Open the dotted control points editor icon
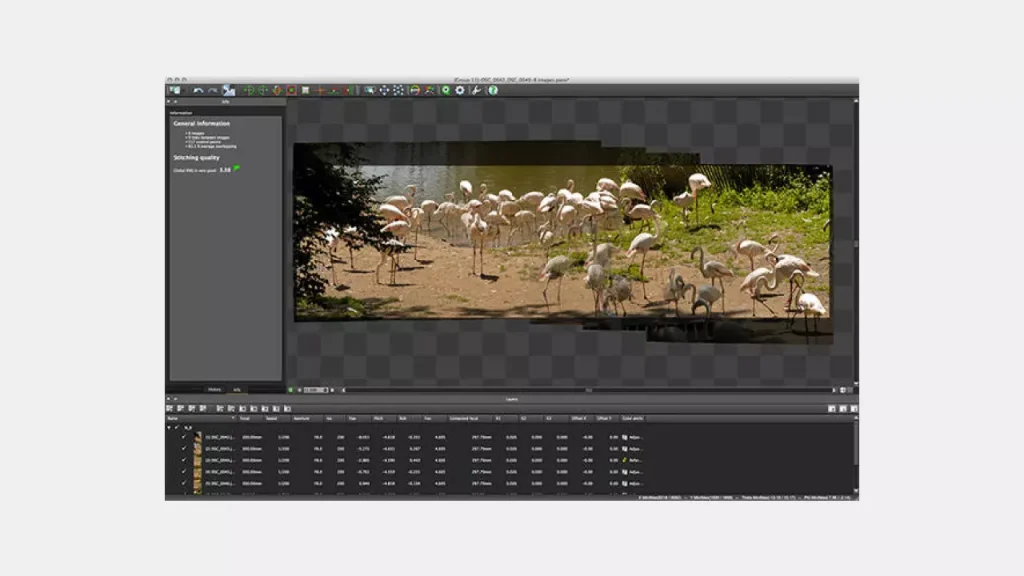This screenshot has height=576, width=1024. [x=398, y=90]
